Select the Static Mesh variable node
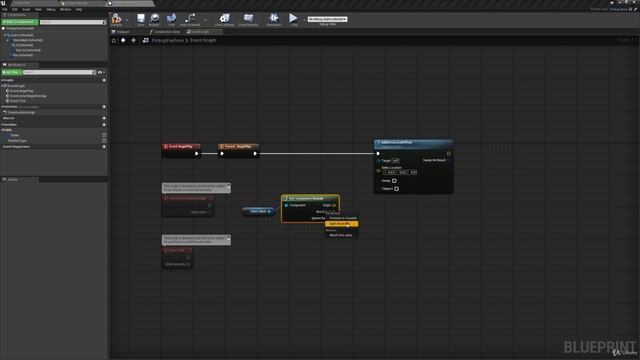 (x=258, y=211)
